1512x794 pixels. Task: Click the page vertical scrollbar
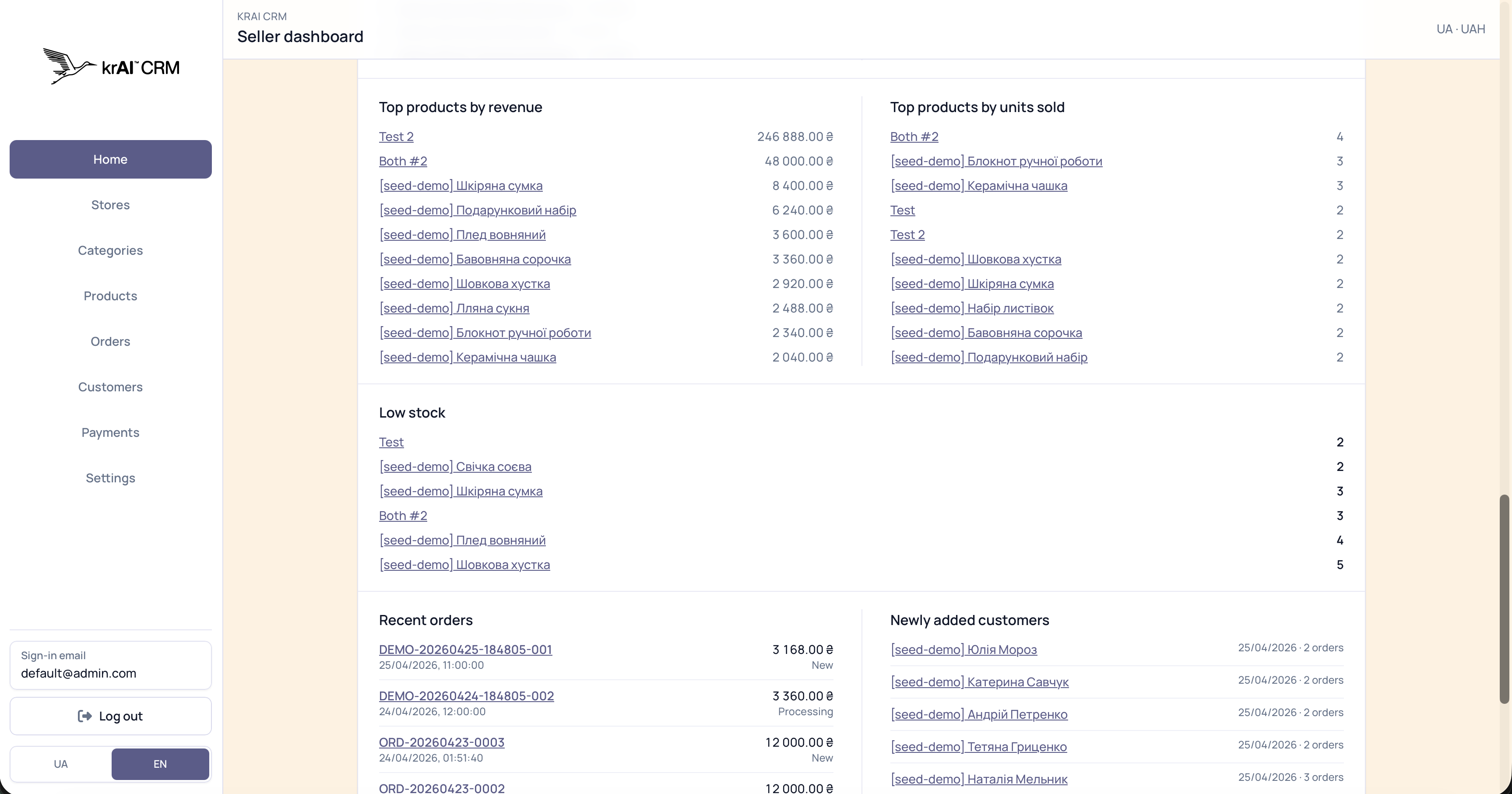tap(1505, 599)
